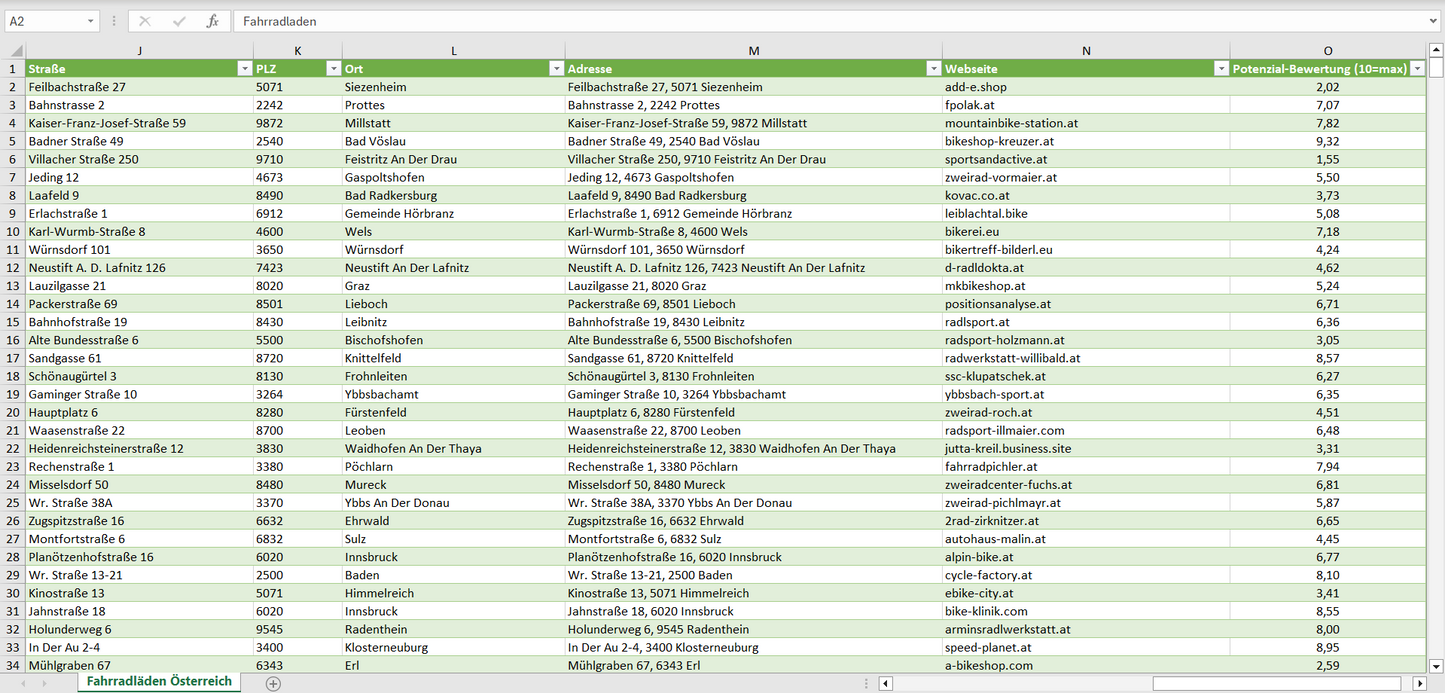The image size is (1445, 693).
Task: Open the Webseite column filter dropdown
Action: 1220,69
